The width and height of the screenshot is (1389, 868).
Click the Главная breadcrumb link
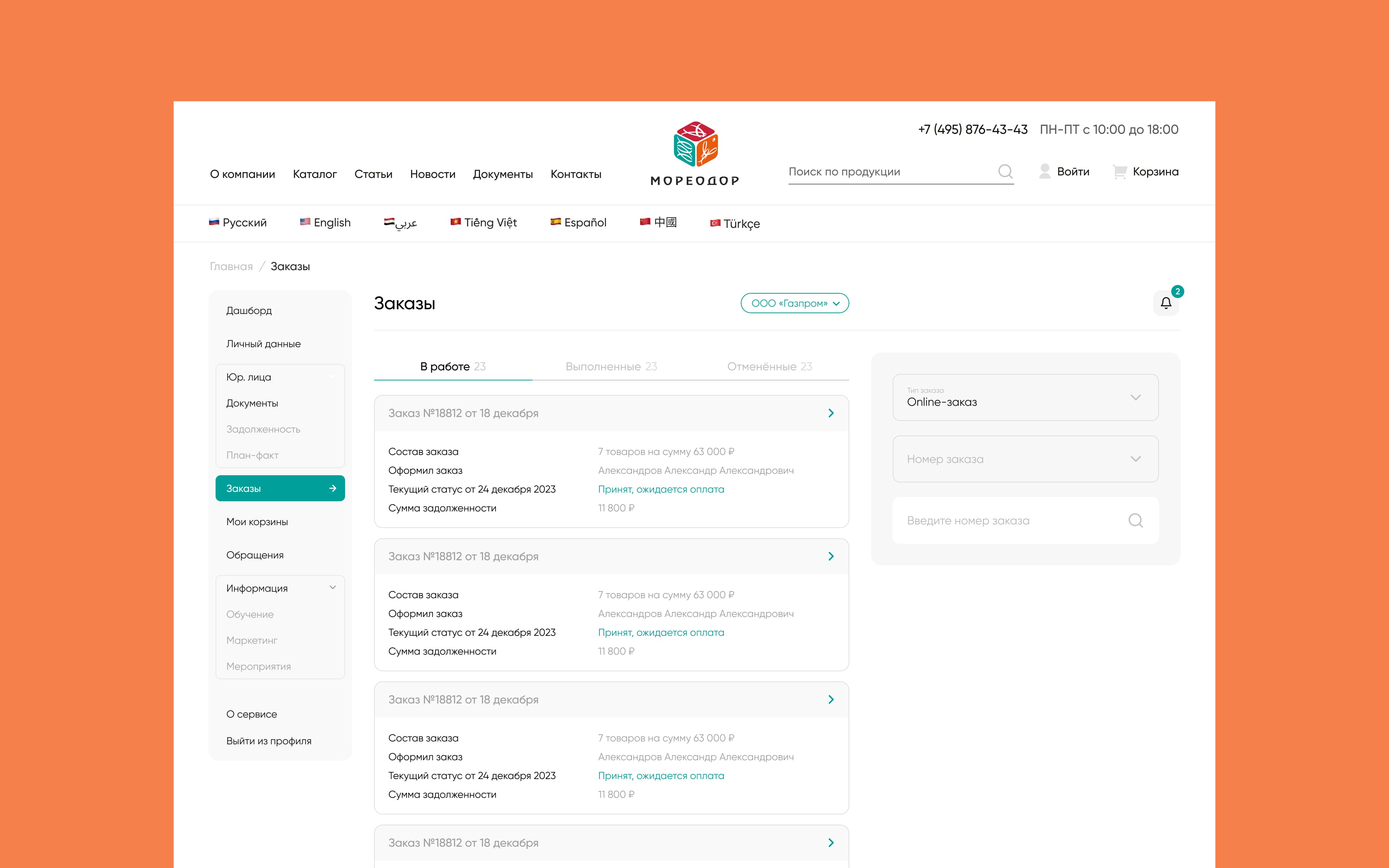click(231, 267)
